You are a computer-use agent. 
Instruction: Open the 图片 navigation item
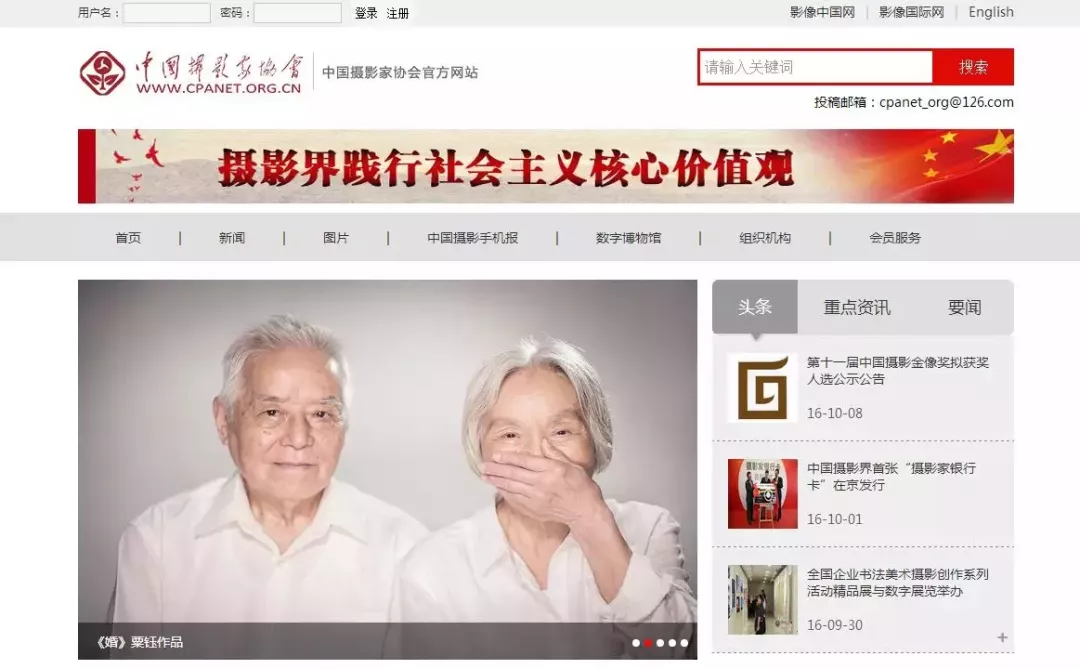336,238
